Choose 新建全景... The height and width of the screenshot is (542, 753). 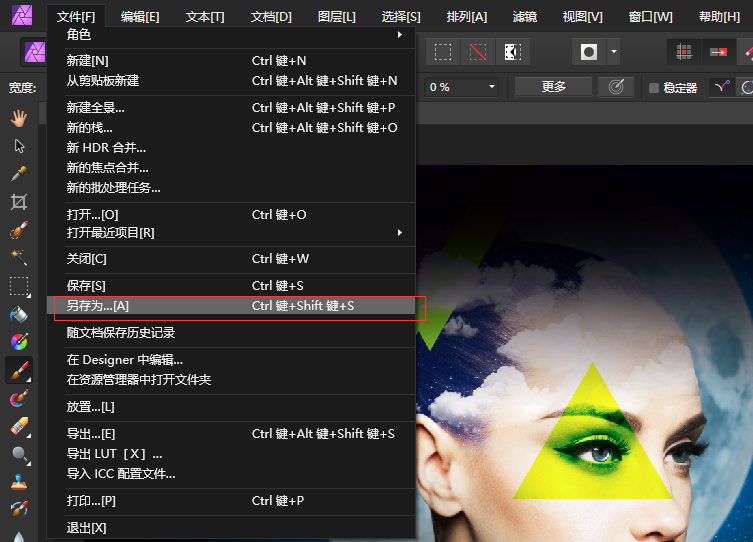click(231, 108)
